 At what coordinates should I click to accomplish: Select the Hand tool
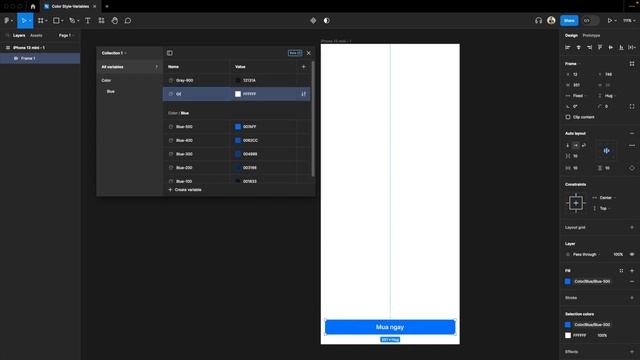[115, 20]
